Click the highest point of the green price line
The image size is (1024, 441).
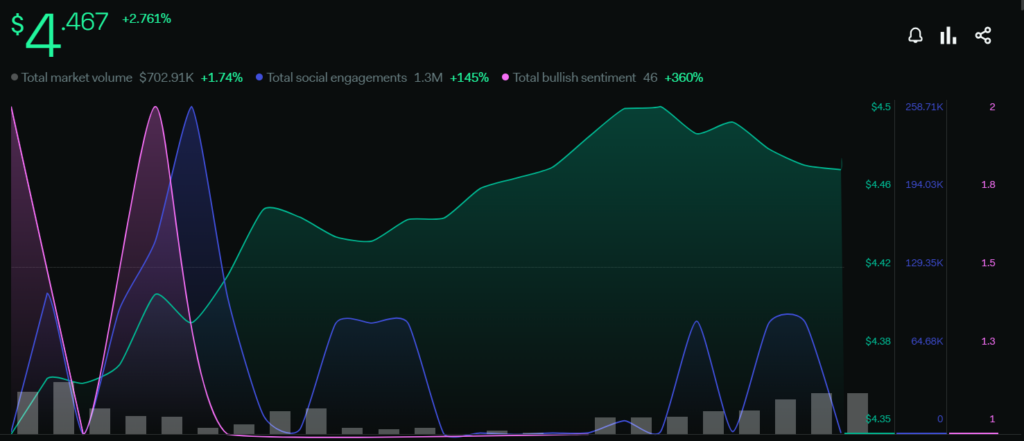[x=660, y=106]
